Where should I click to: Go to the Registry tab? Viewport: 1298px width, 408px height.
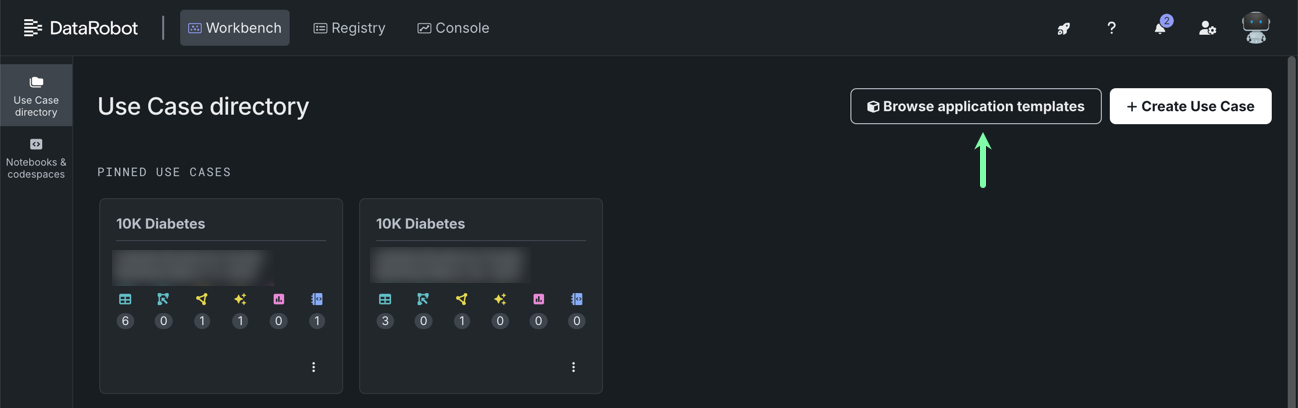(349, 28)
